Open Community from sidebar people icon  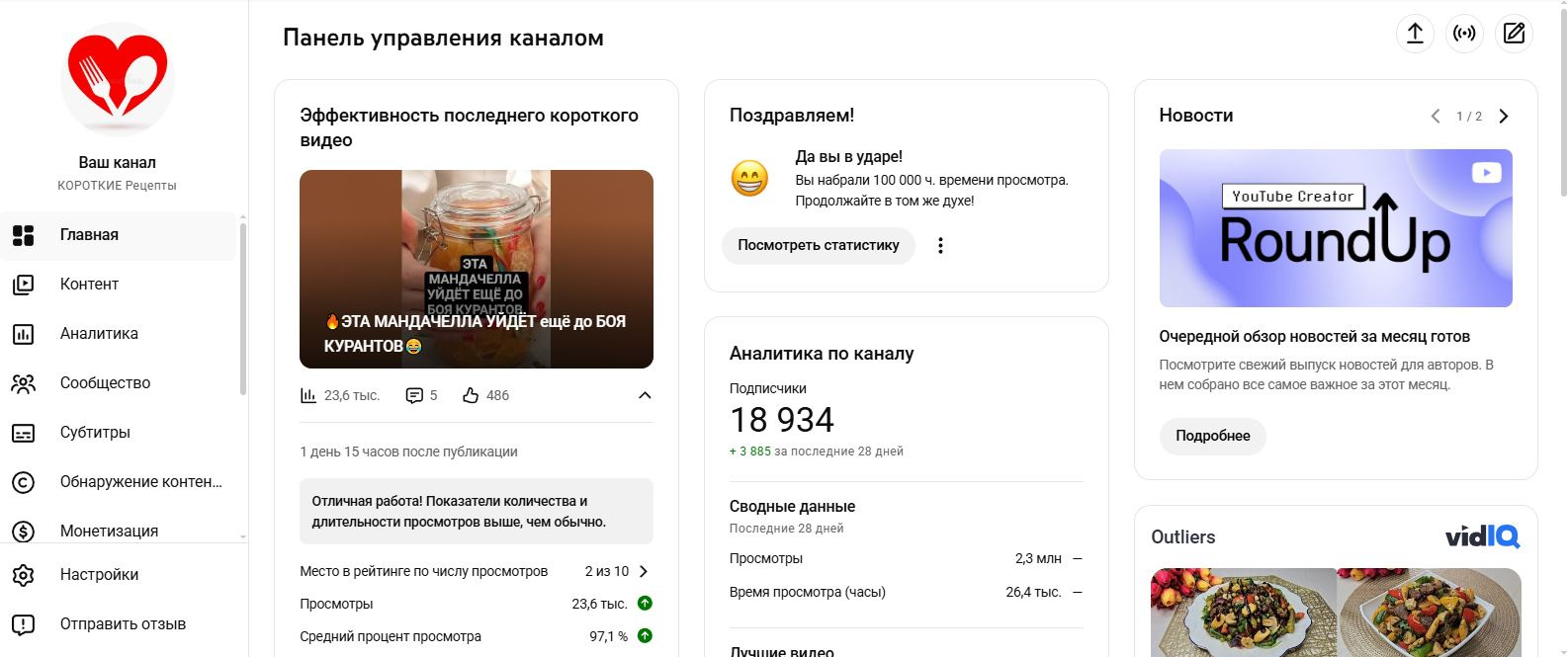(23, 383)
